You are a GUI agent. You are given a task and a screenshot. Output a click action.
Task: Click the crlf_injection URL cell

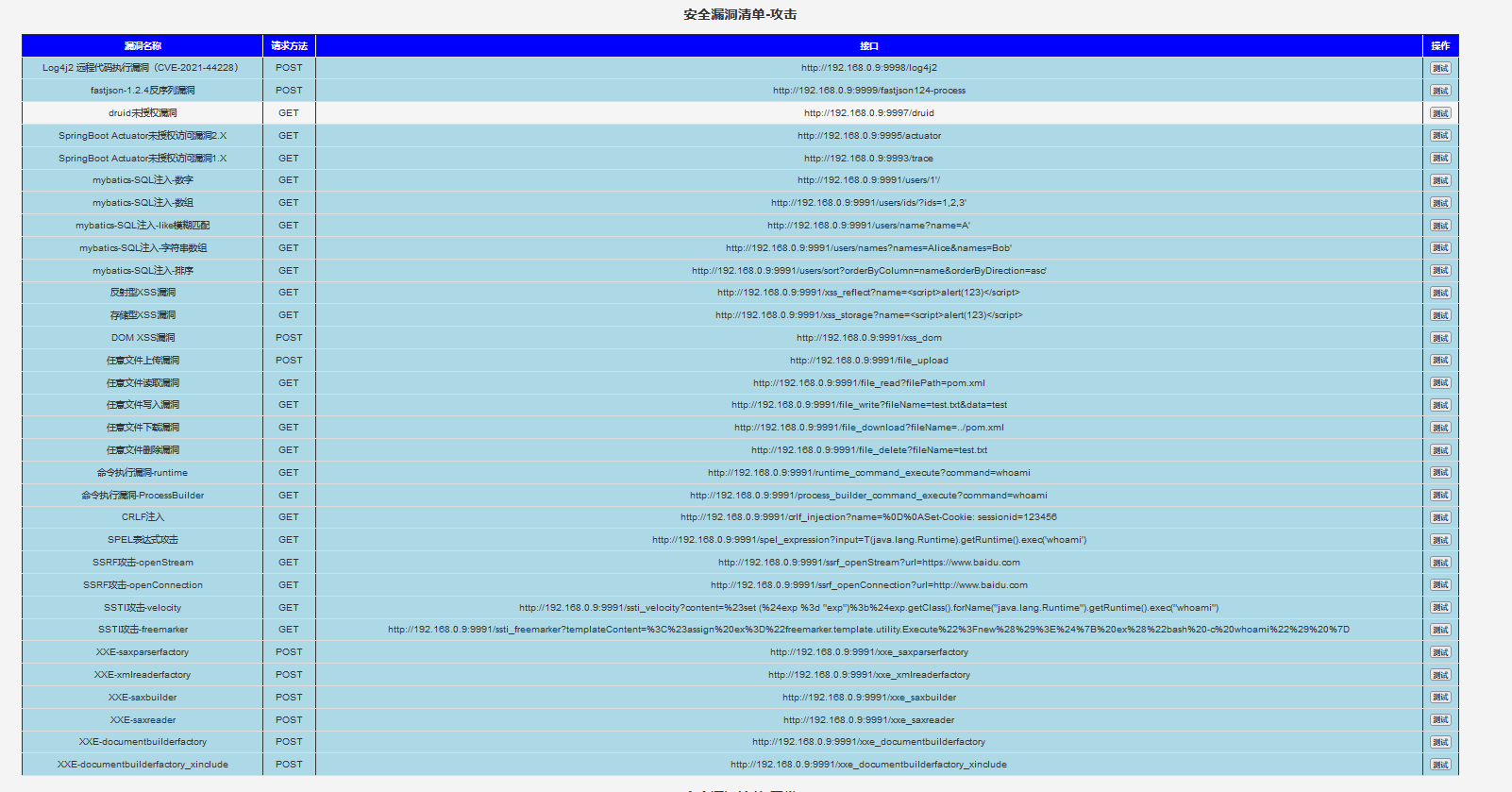point(869,517)
